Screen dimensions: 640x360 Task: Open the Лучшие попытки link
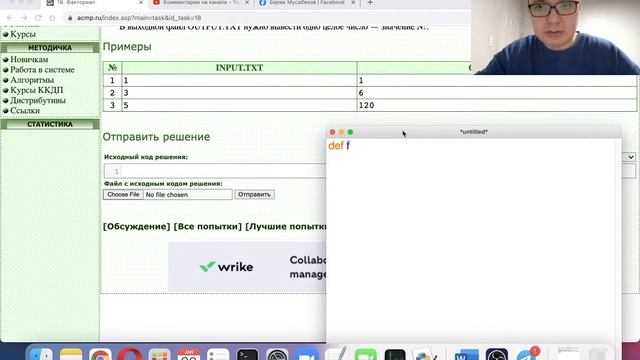click(286, 227)
